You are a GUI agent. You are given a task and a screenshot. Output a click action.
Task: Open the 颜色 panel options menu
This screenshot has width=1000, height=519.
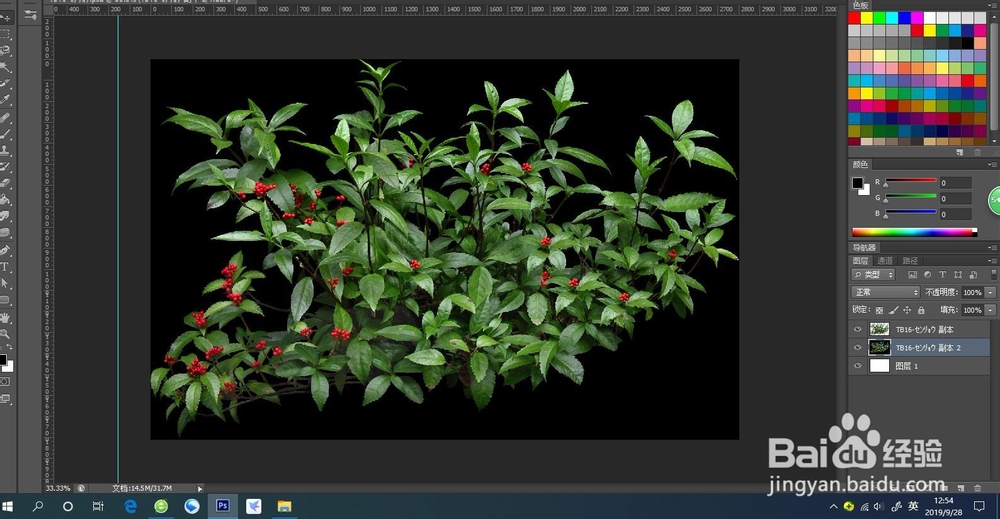[x=992, y=164]
